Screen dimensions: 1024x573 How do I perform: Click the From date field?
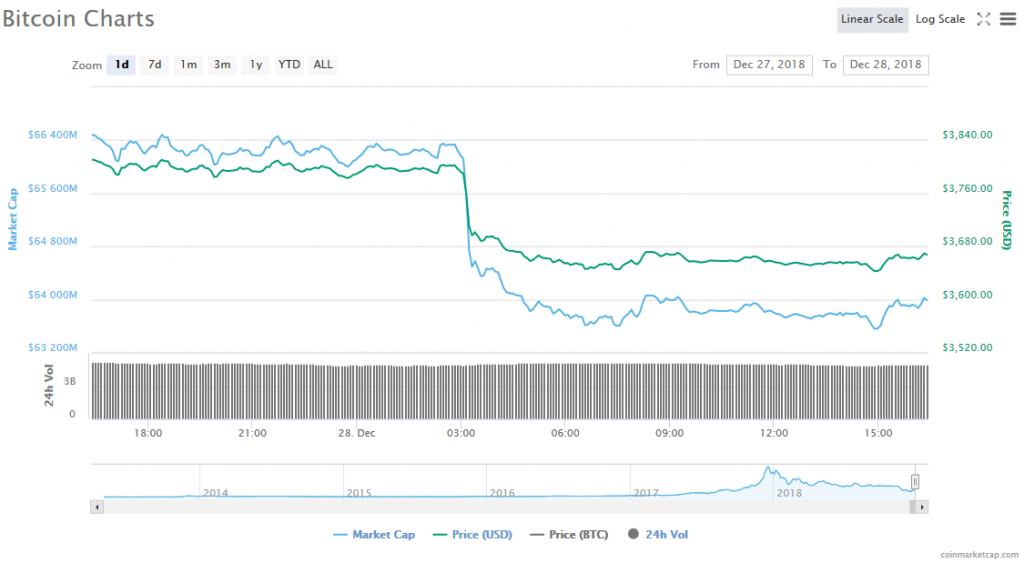769,65
